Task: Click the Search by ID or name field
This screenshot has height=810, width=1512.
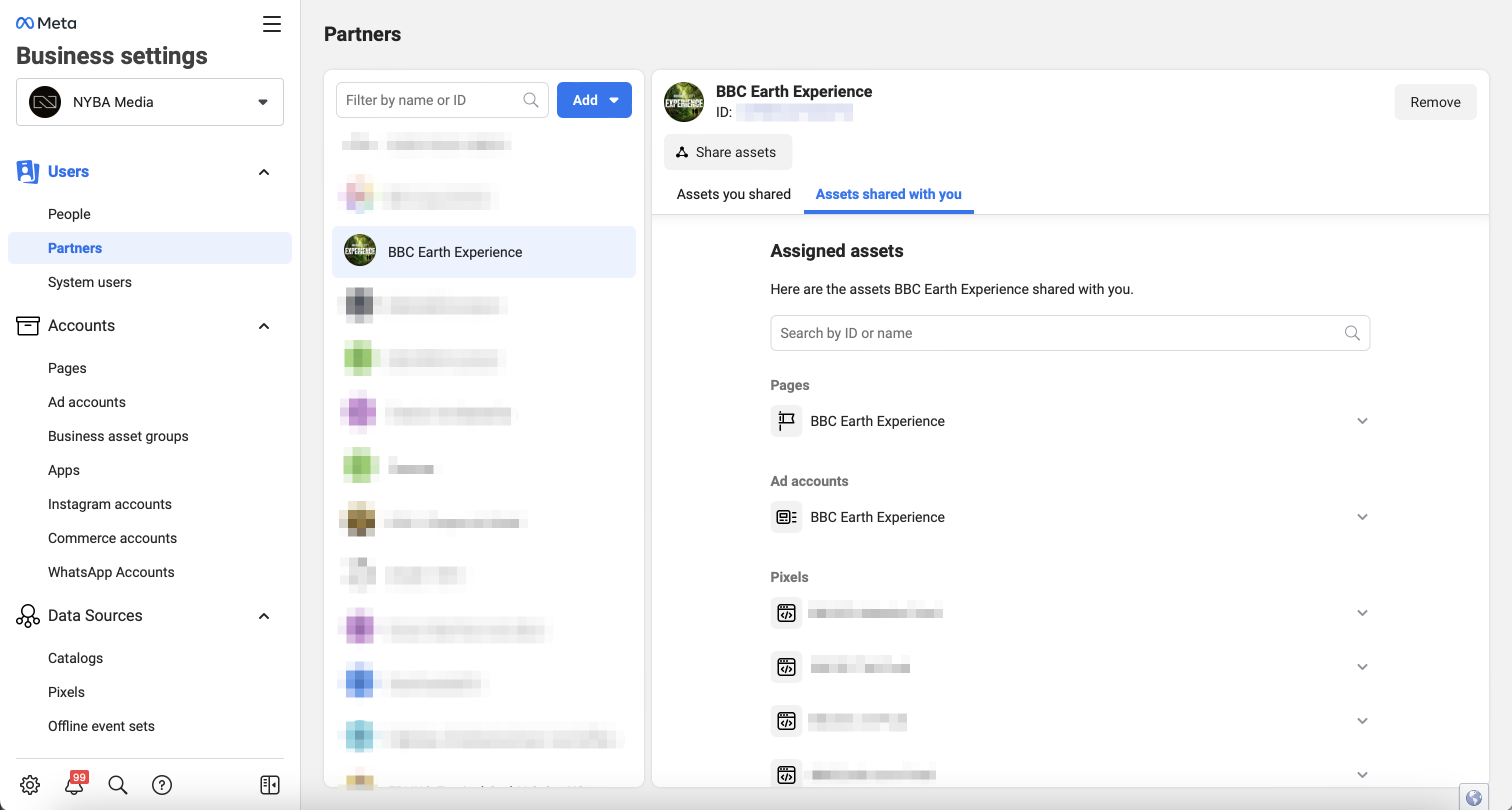Action: pyautogui.click(x=1069, y=333)
